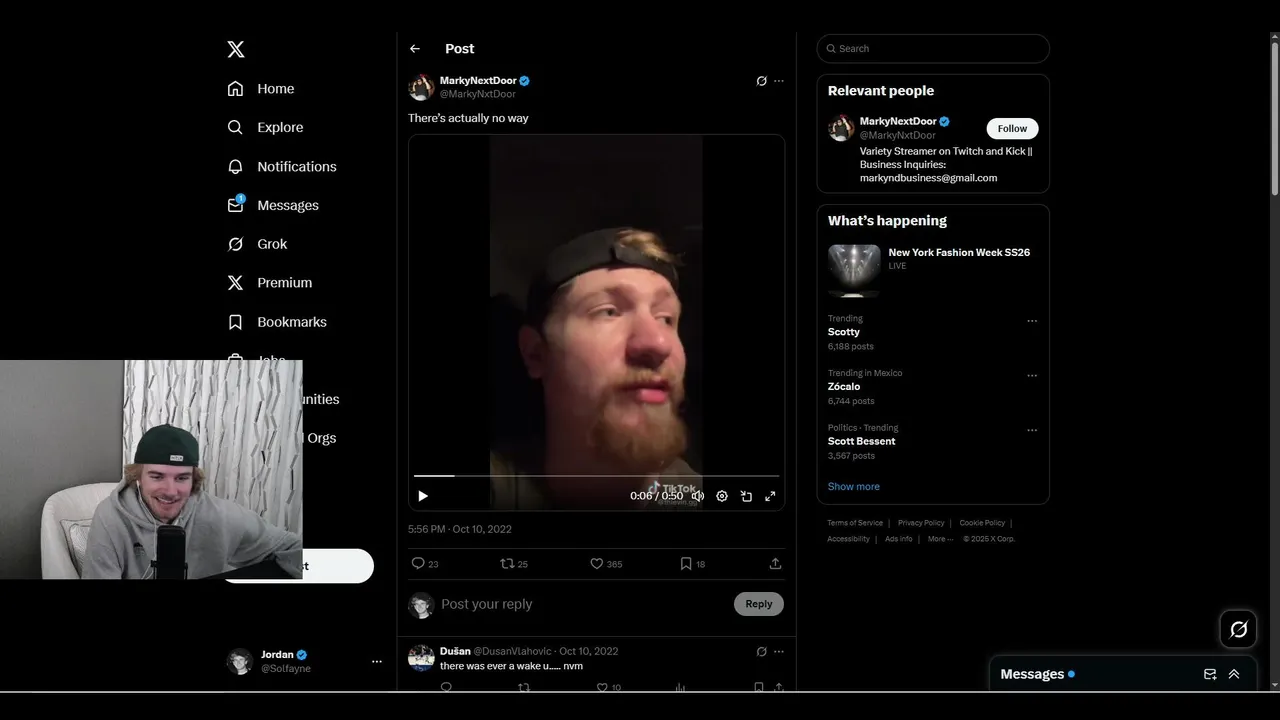1280x720 pixels.
Task: Click the Grok icon on MarkyNextDoor's post
Action: 761,81
